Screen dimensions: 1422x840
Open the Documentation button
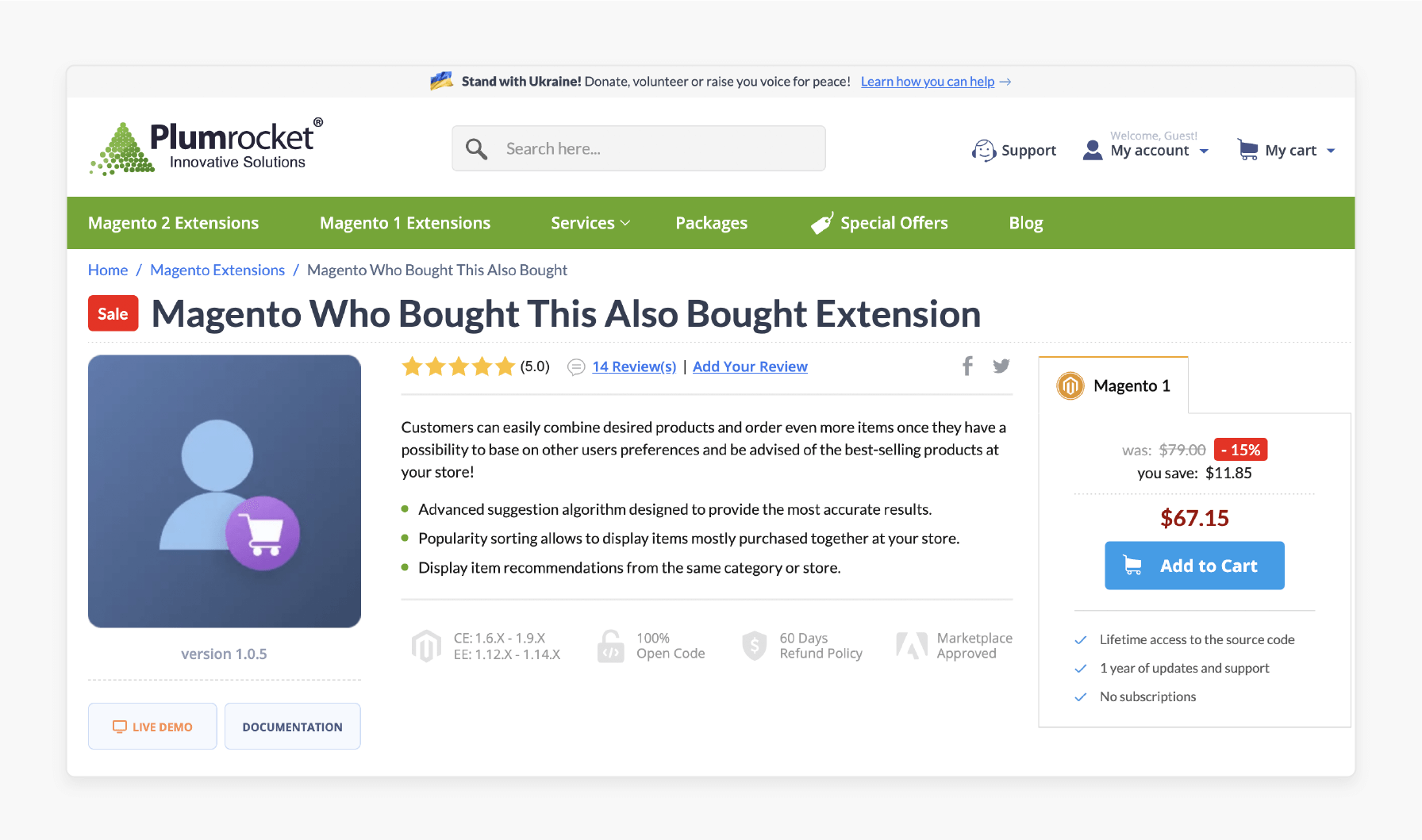click(292, 727)
